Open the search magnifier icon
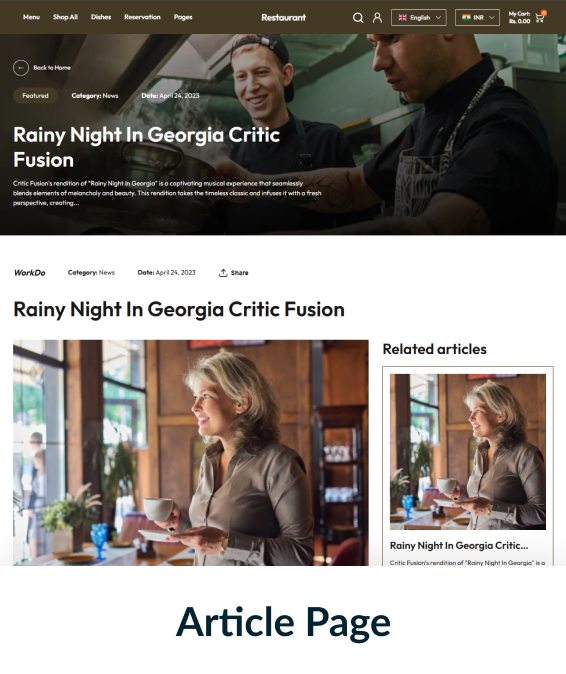Screen dimensions: 566x674 [x=358, y=18]
